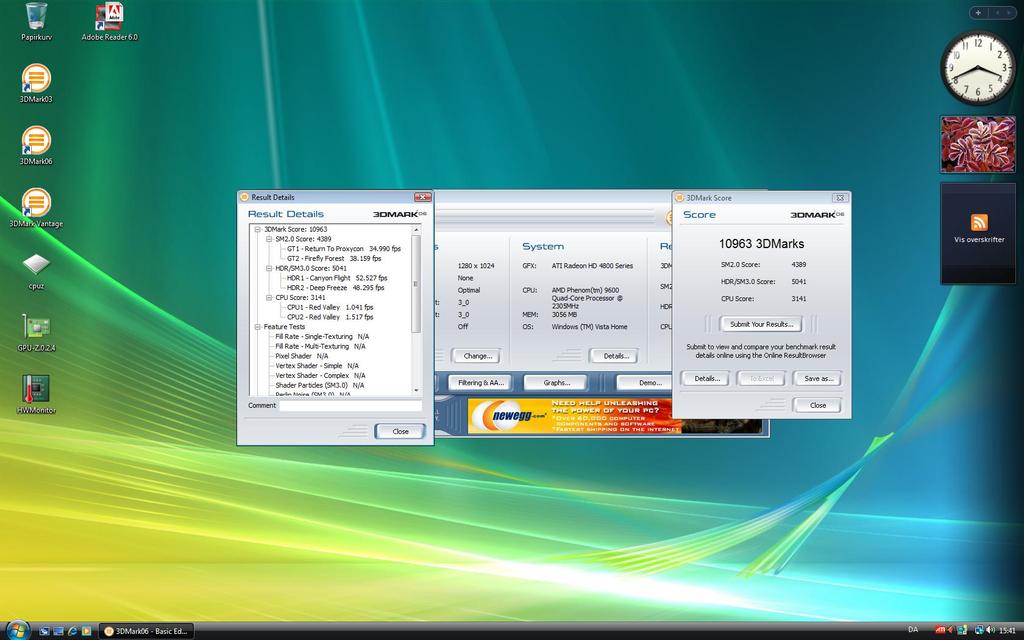Select the 3DMark Vantage desktop shortcut

[37, 208]
